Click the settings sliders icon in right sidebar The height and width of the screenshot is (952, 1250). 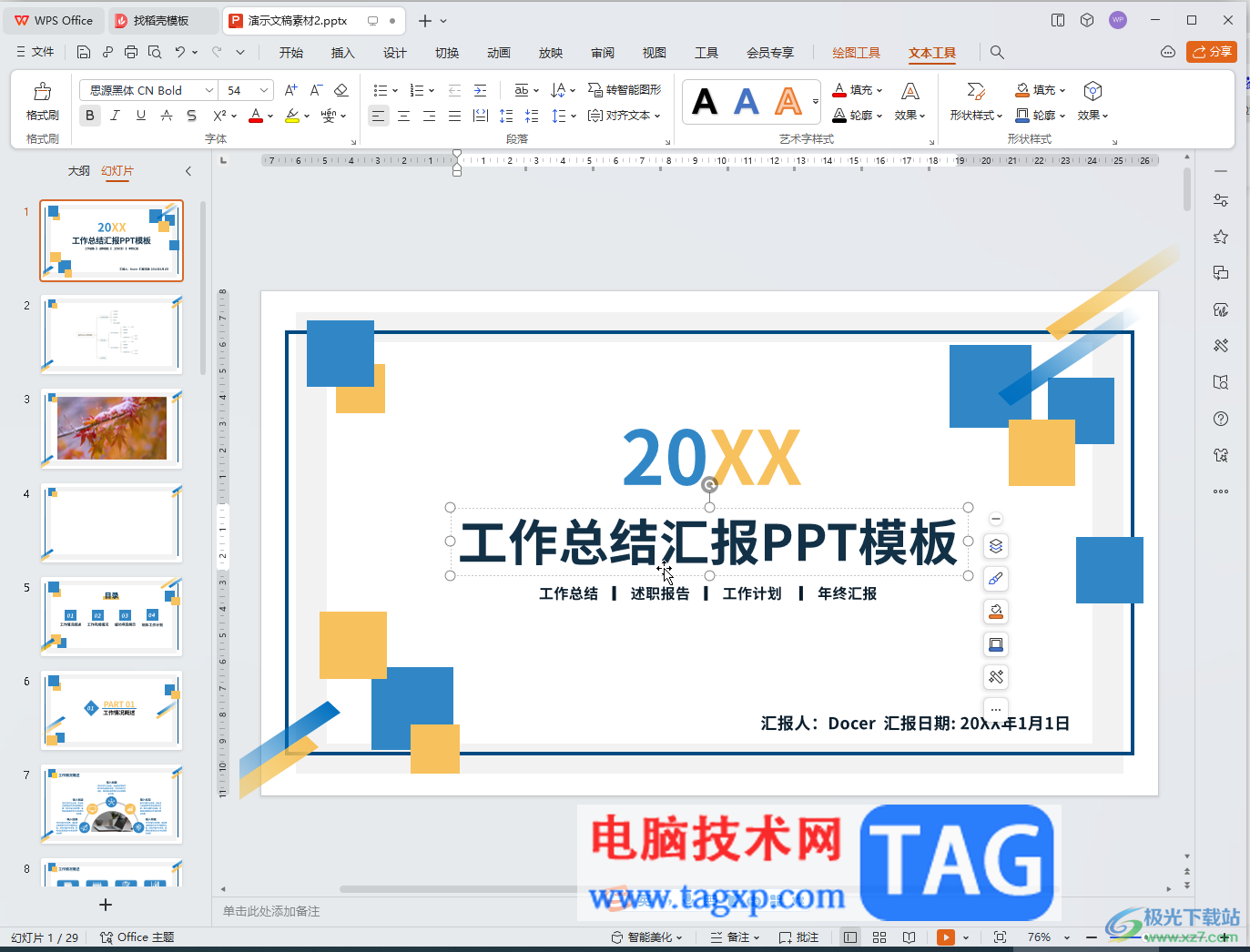1221,200
